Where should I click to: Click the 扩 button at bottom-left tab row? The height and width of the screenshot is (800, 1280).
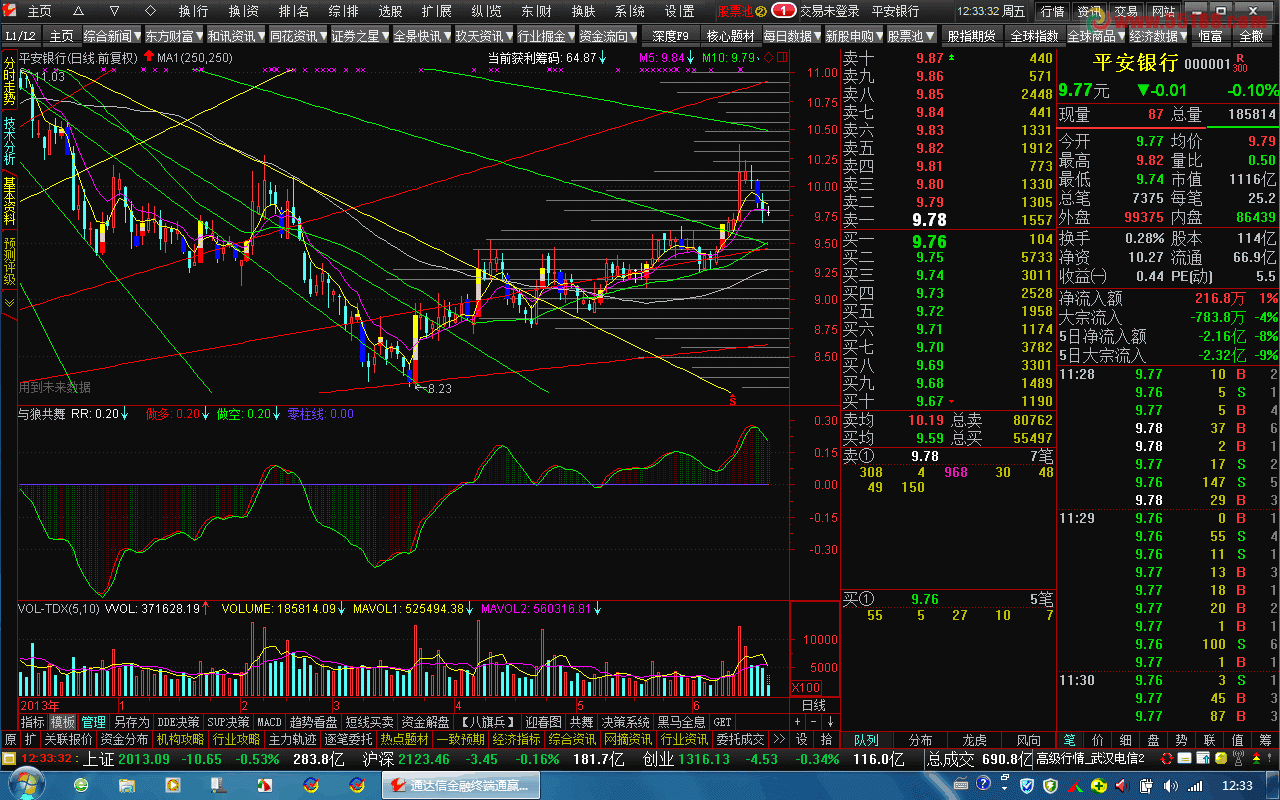pos(30,740)
